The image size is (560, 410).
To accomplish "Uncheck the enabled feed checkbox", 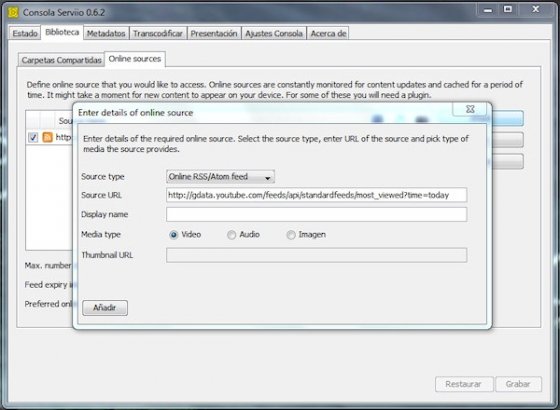I will click(33, 137).
